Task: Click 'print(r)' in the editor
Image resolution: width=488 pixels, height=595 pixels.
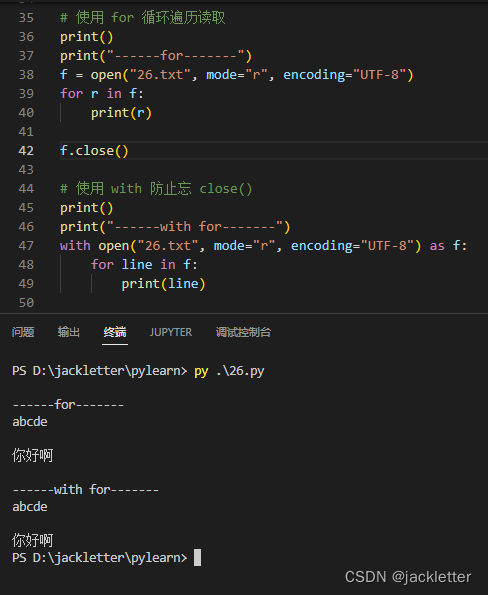Action: (x=121, y=113)
